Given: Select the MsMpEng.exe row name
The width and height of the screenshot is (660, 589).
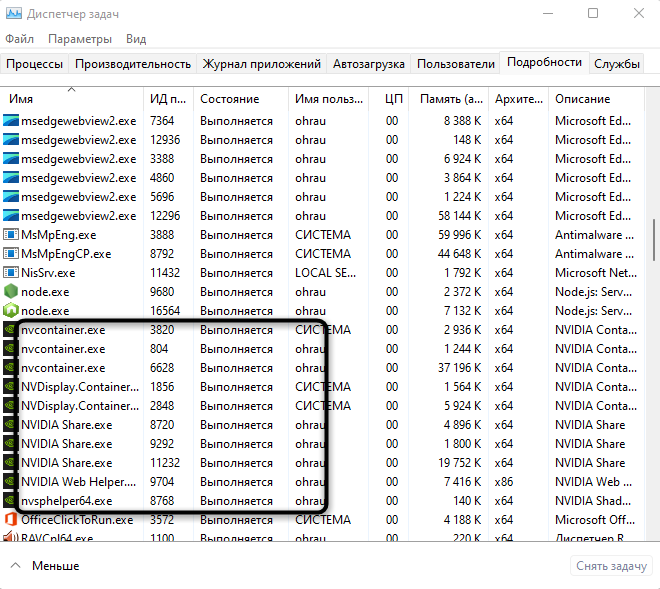Looking at the screenshot, I should coord(59,235).
